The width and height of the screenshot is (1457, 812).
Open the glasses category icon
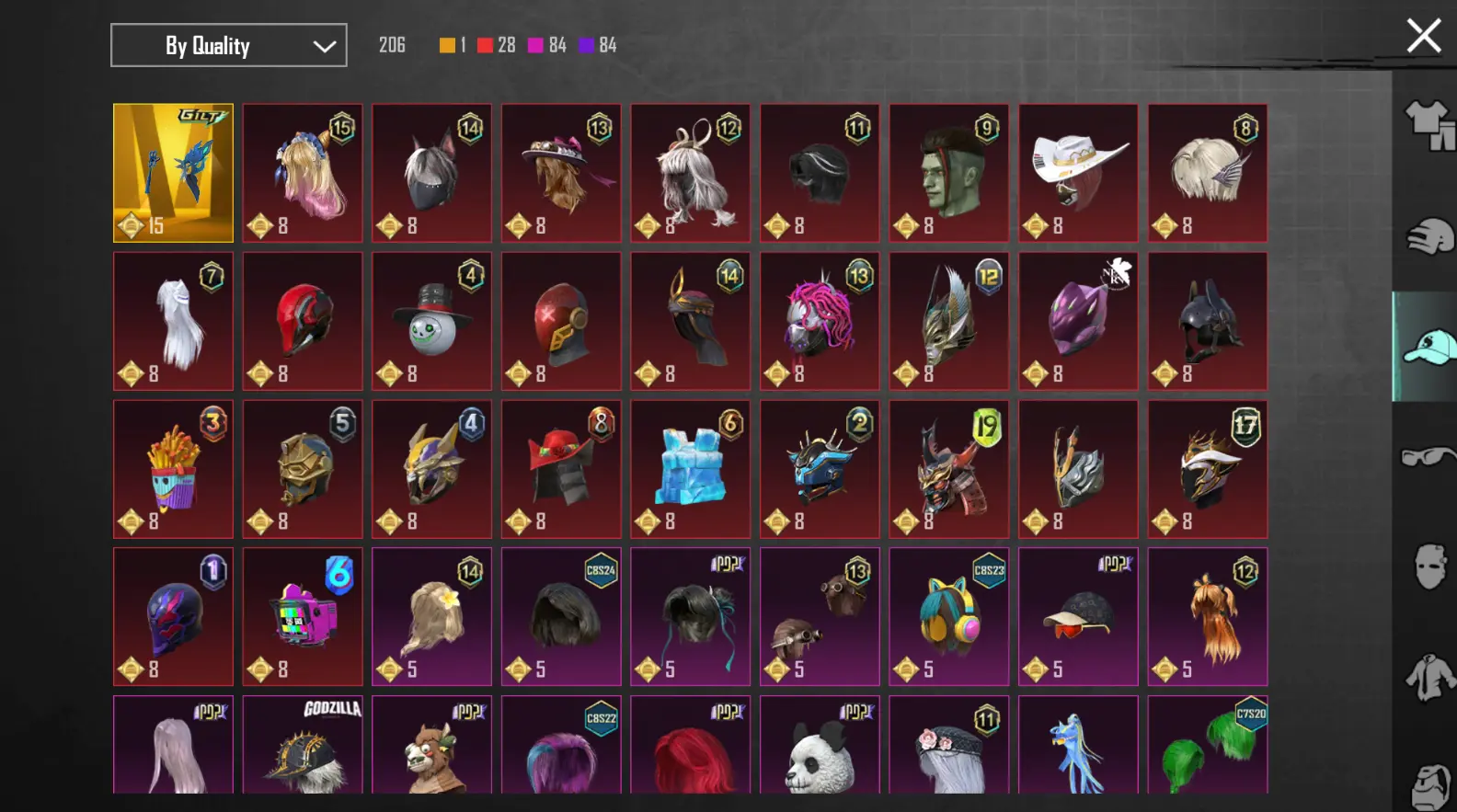click(1428, 456)
